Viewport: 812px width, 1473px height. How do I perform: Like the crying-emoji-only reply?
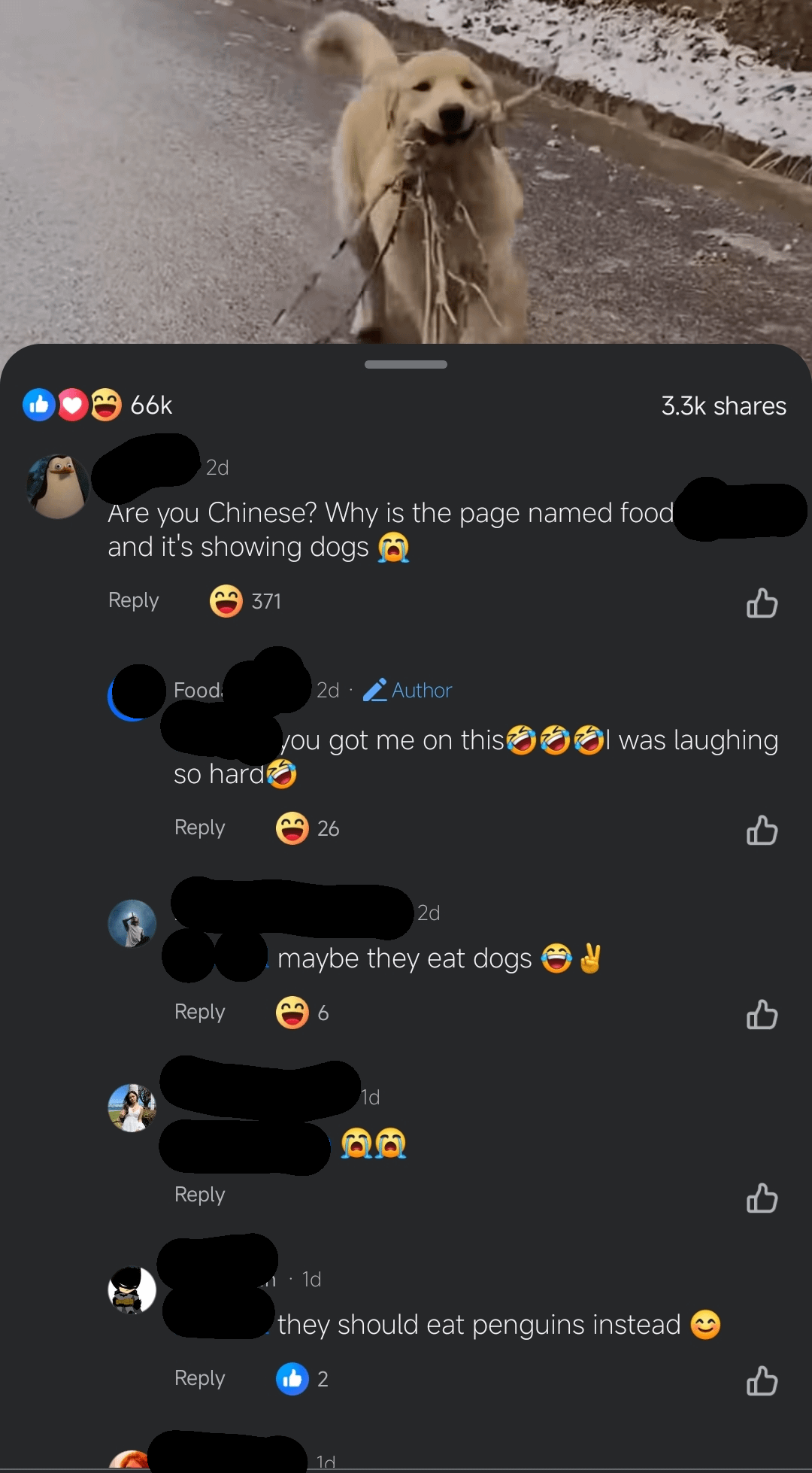(x=762, y=1198)
